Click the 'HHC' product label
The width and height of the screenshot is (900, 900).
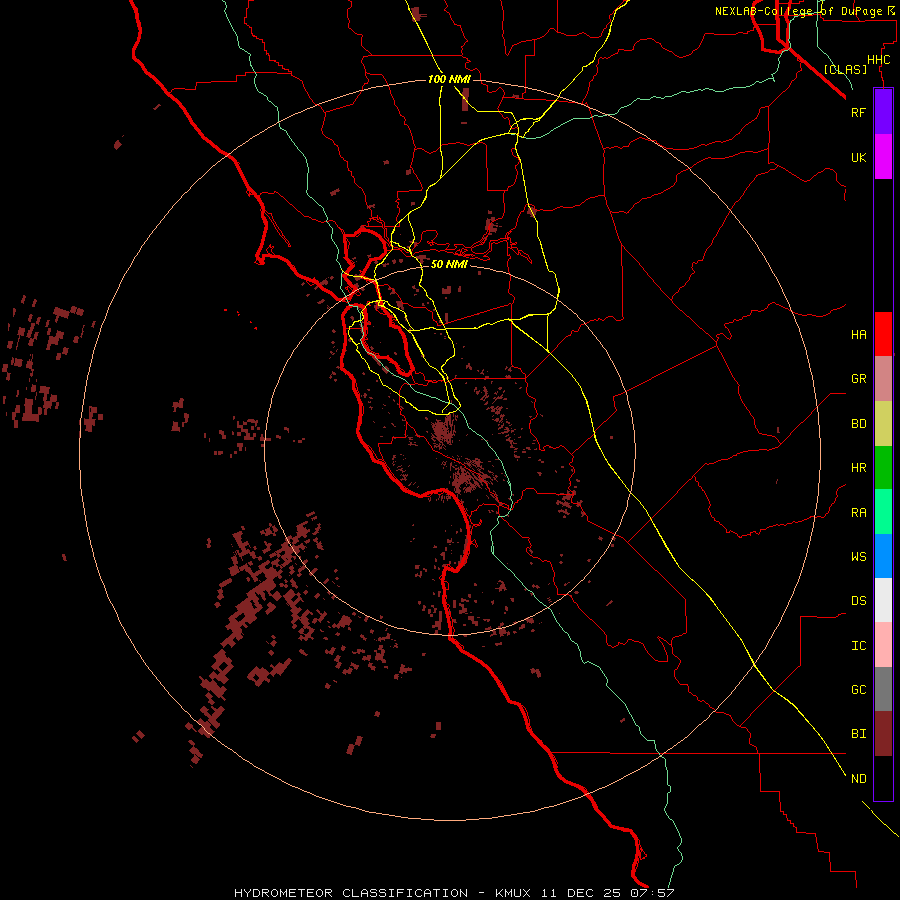coord(879,60)
